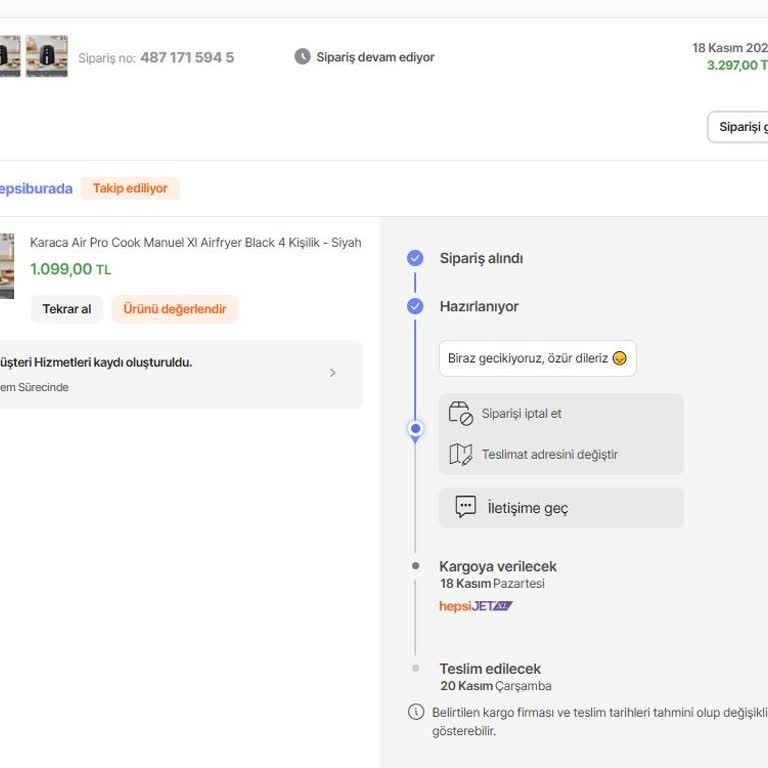
Task: Select Teslimat adresini değiştir option
Action: (x=561, y=454)
